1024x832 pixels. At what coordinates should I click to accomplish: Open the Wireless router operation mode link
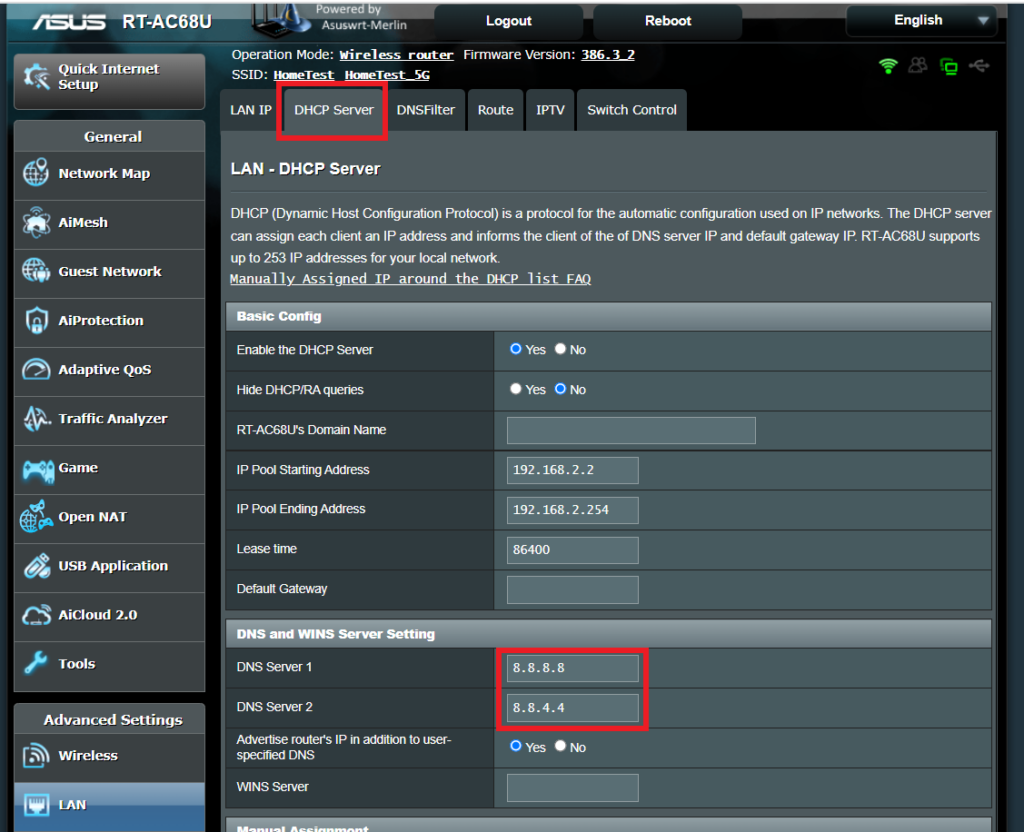click(396, 55)
